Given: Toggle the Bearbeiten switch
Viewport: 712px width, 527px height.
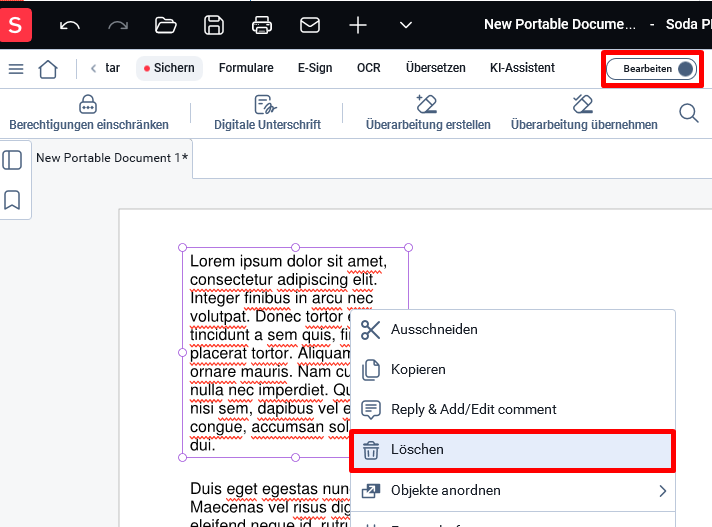Looking at the screenshot, I should tap(652, 69).
